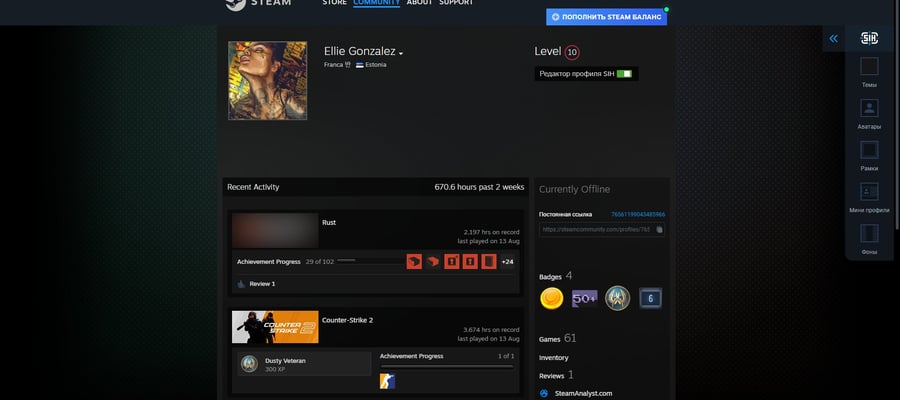Open the Counter-Strike 2 achievement icon
900x400 pixels.
(387, 381)
